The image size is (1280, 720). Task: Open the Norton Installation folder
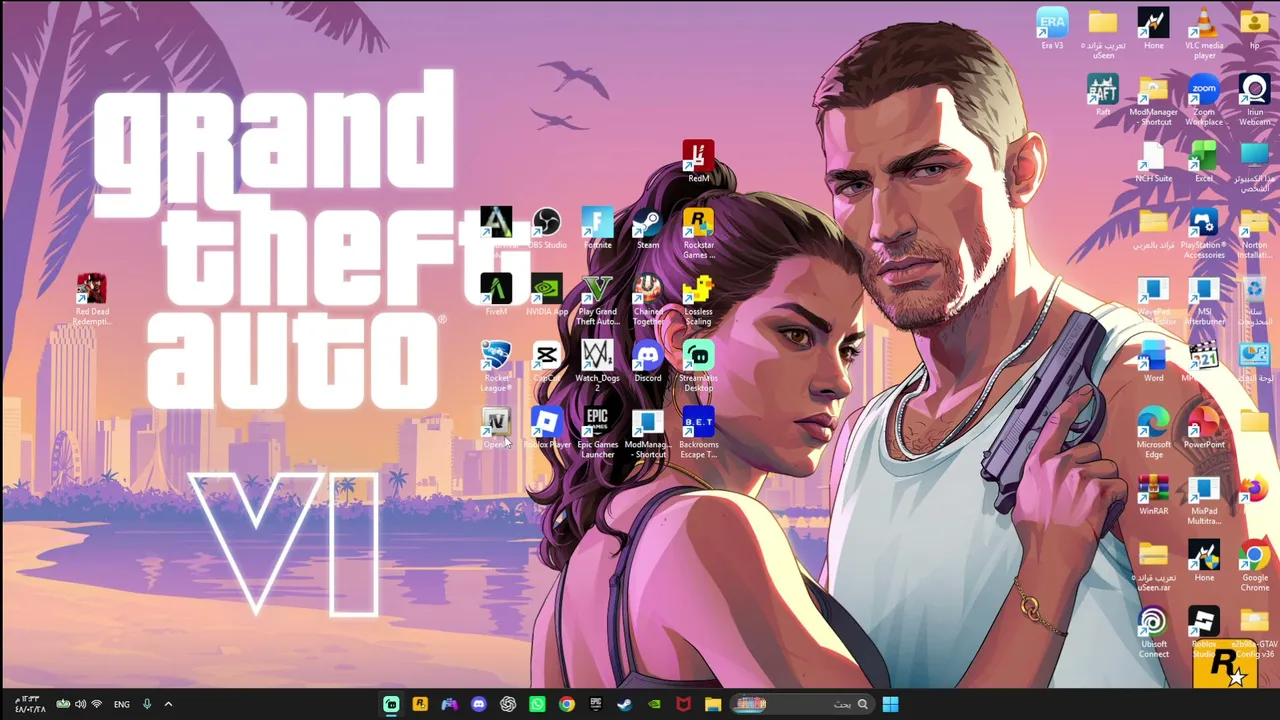click(x=1254, y=233)
